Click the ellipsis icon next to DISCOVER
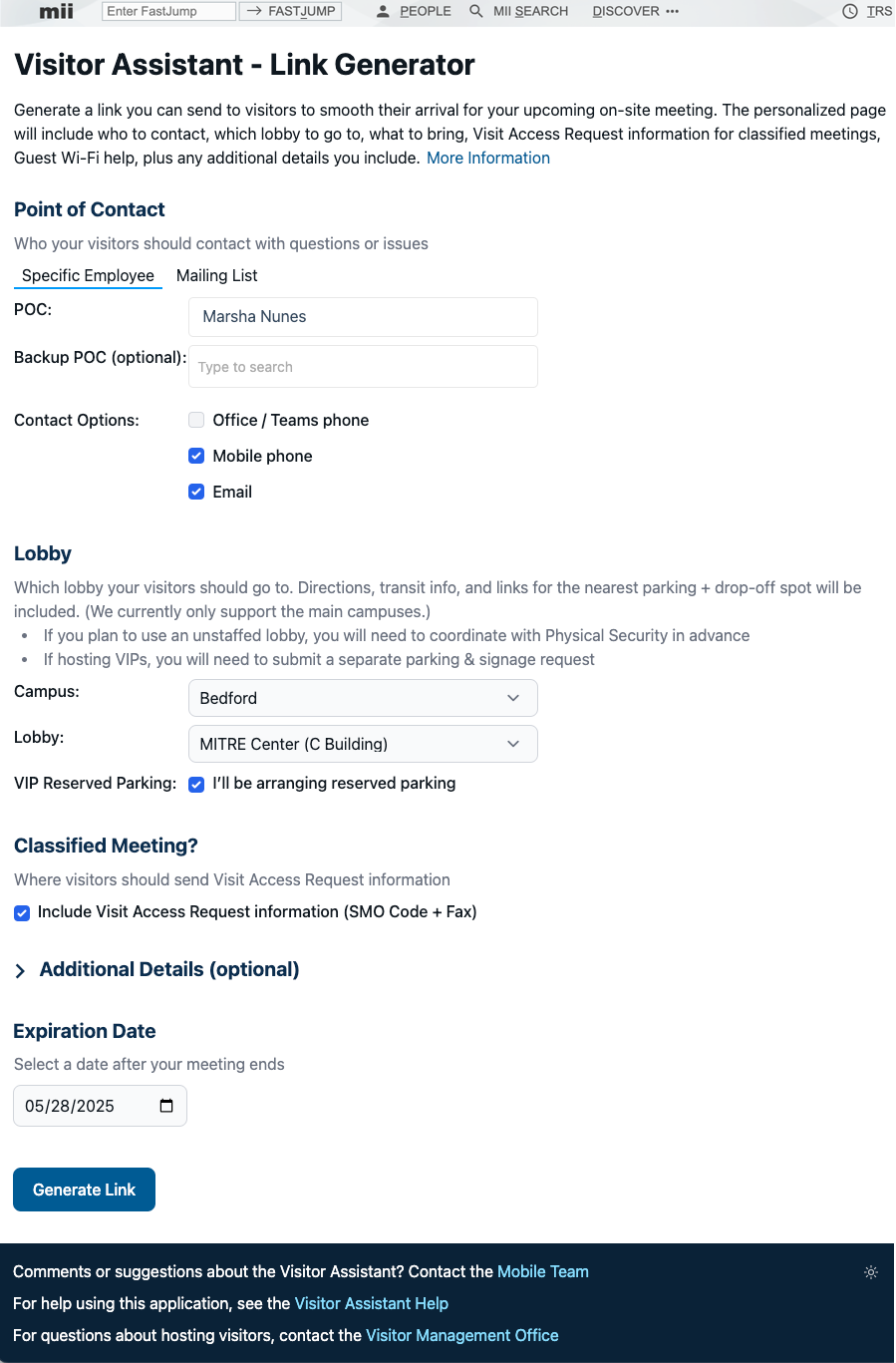Screen dimensions: 896x1363 point(672,12)
